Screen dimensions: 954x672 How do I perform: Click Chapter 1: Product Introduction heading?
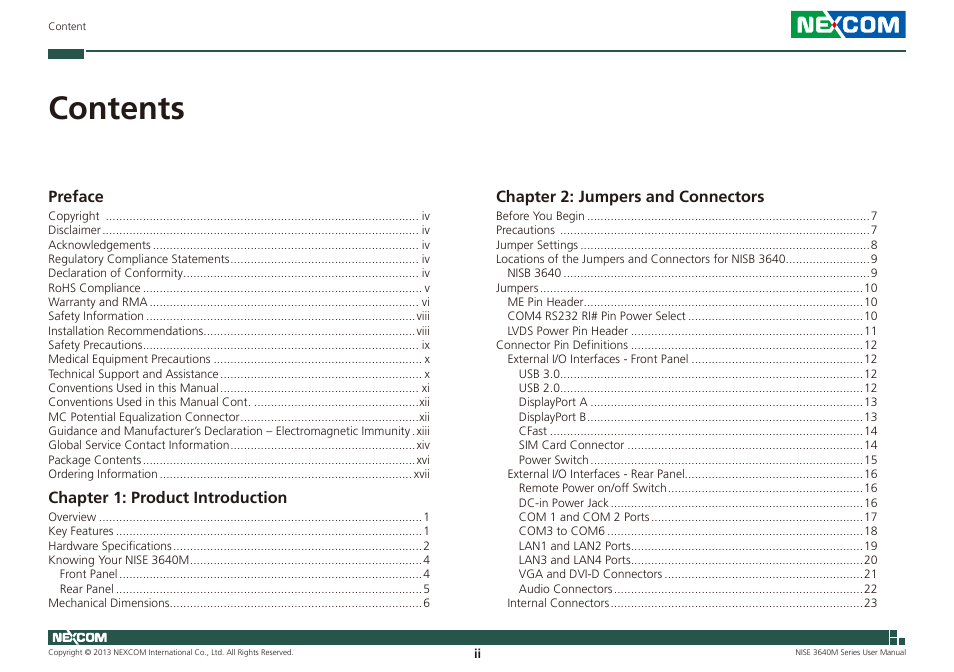tap(167, 497)
